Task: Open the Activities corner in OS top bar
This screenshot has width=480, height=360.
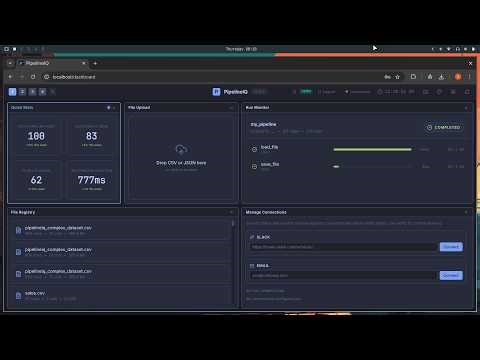Action: tap(6, 49)
